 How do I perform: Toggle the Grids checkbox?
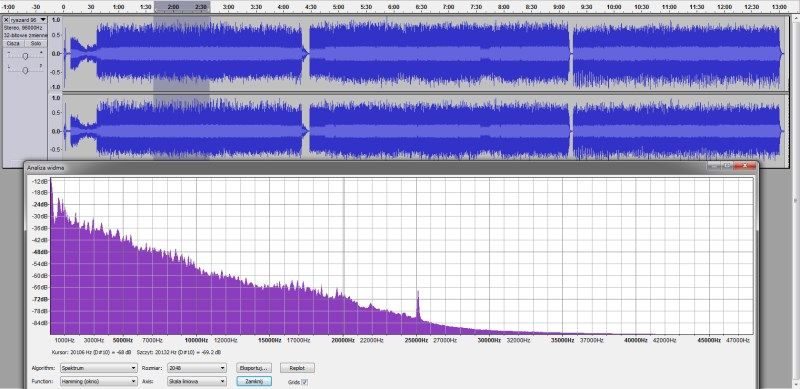click(x=305, y=381)
